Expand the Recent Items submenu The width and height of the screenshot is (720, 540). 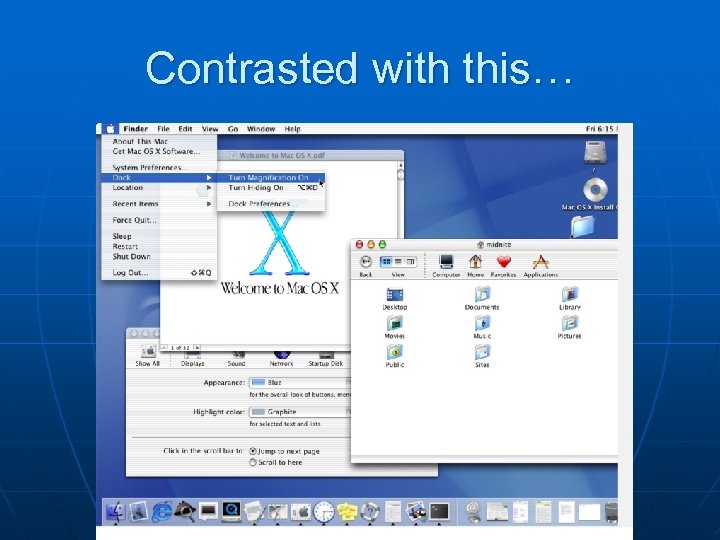[159, 204]
